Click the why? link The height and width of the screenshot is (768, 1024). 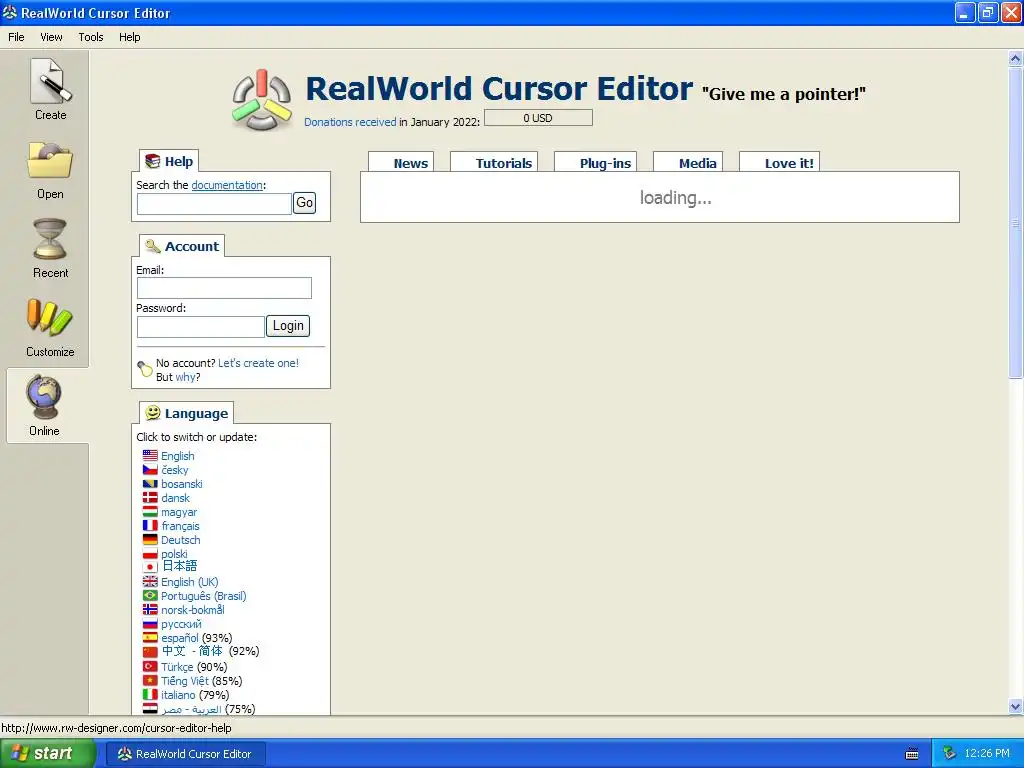187,377
